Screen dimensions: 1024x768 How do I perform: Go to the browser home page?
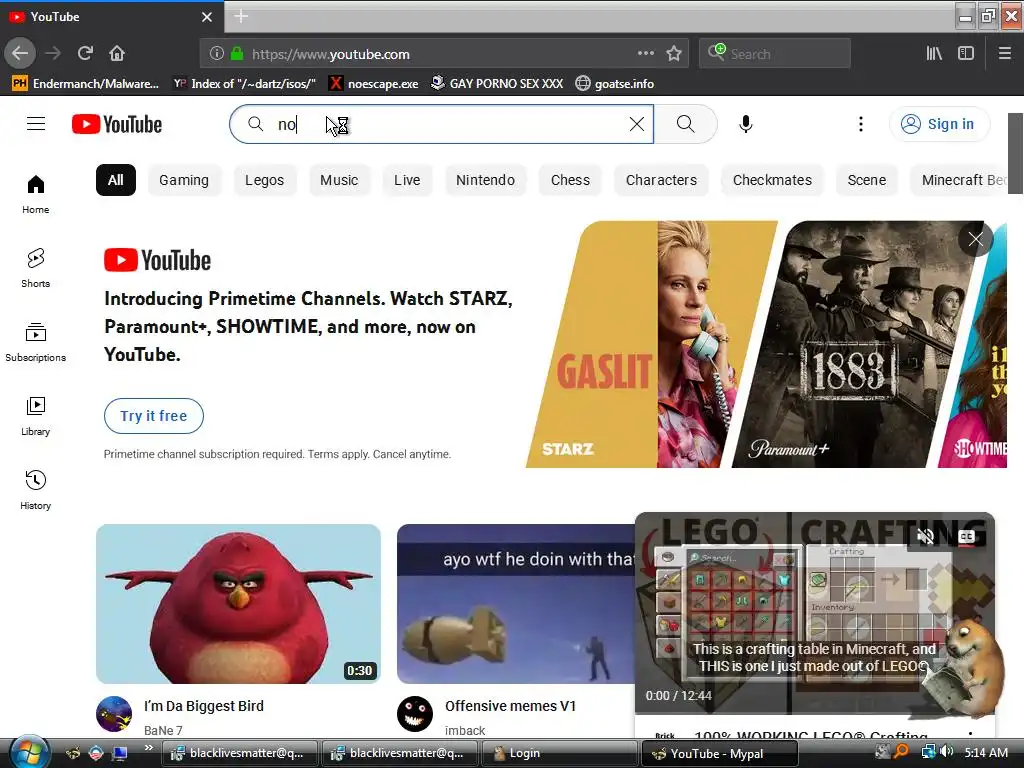click(x=117, y=54)
